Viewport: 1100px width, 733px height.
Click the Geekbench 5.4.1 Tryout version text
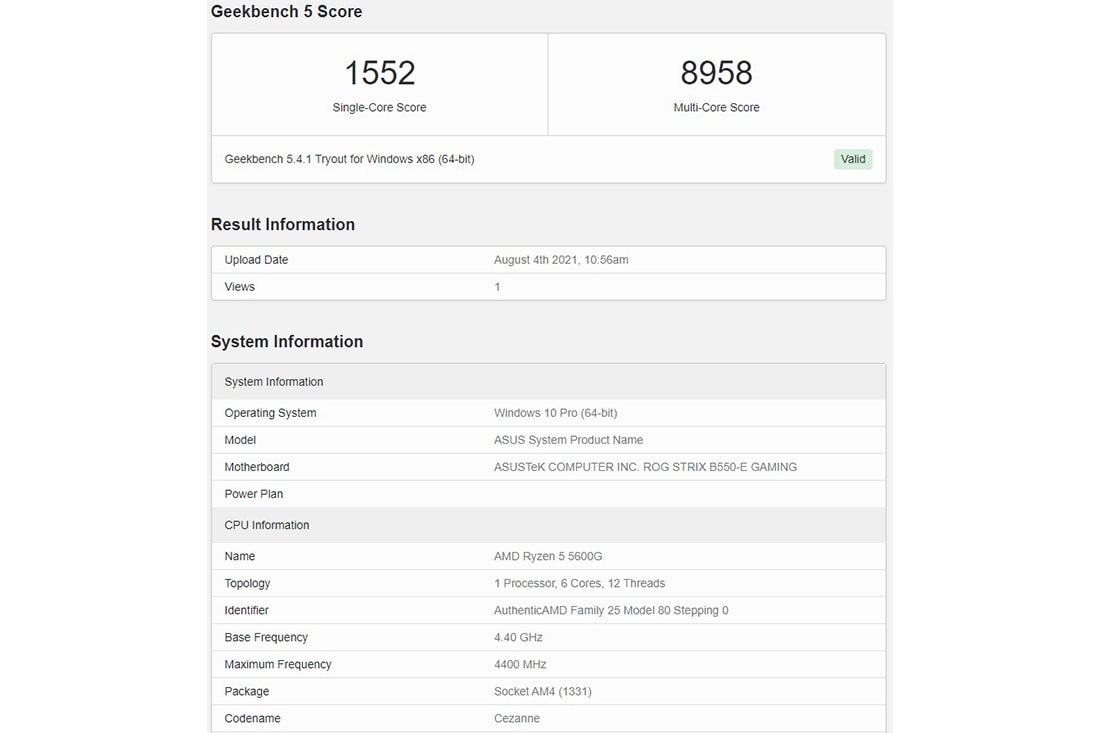coord(349,159)
